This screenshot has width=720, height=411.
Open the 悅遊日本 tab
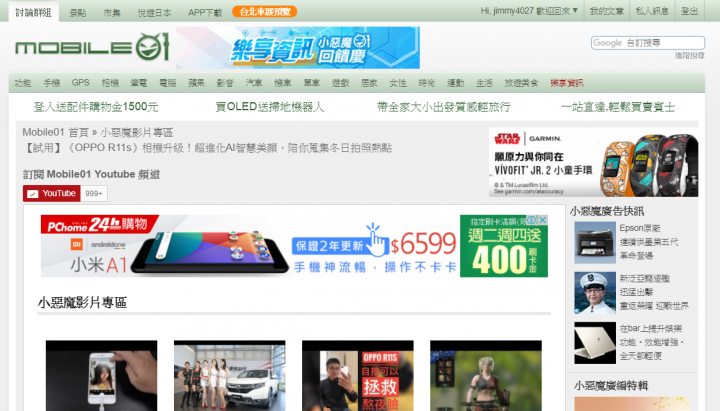coord(154,13)
